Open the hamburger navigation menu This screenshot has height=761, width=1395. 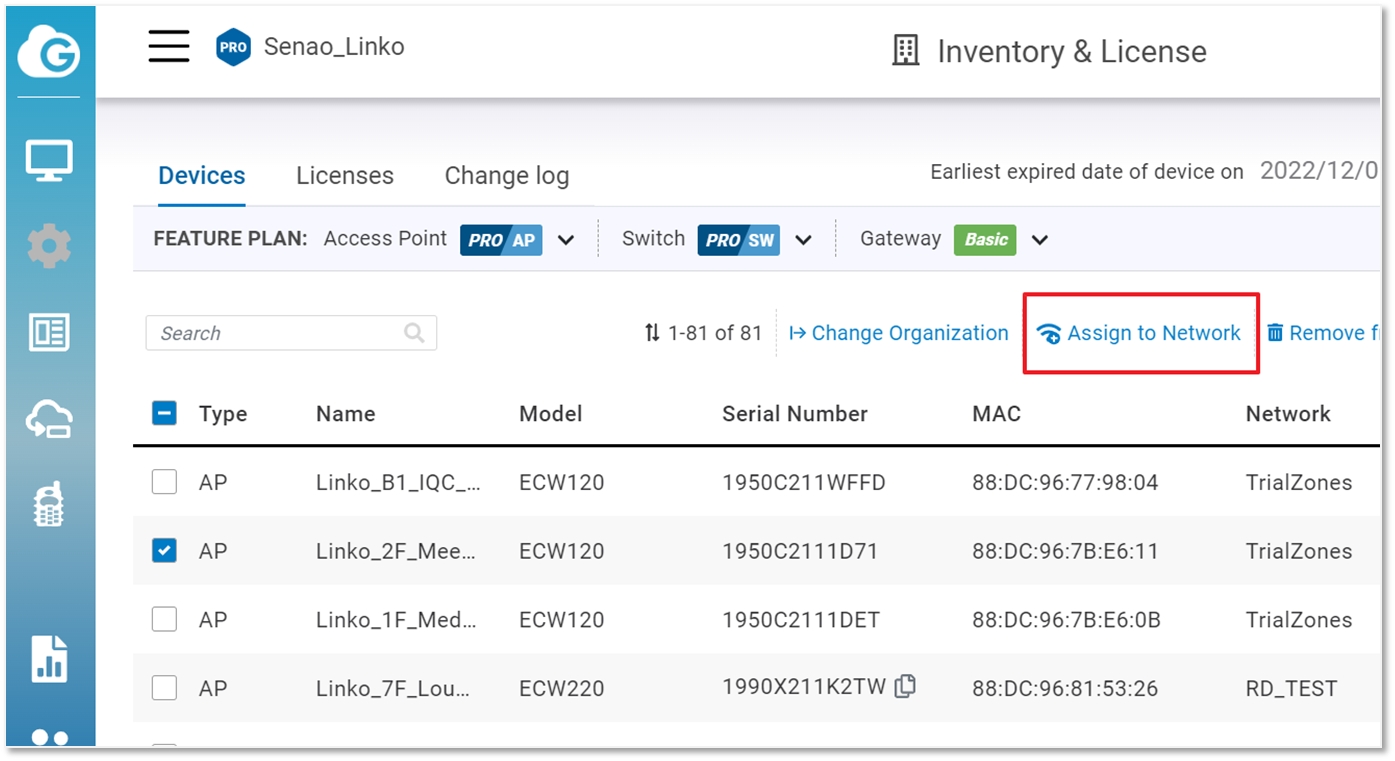pos(169,46)
